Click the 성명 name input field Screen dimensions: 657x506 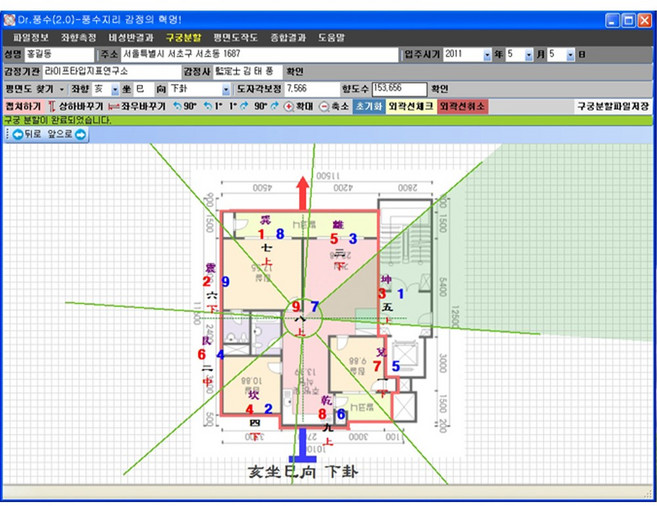click(59, 54)
